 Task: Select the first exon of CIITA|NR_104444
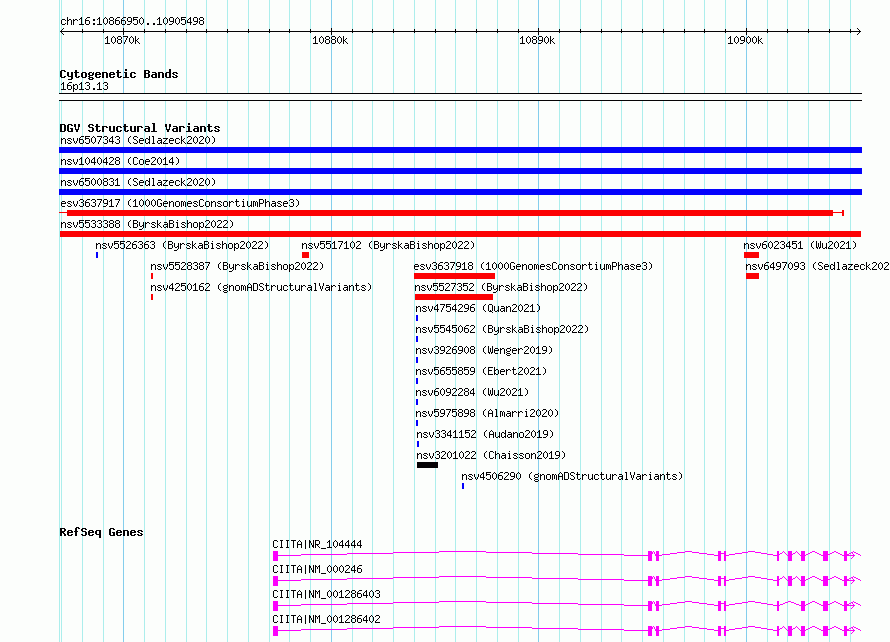pyautogui.click(x=275, y=556)
